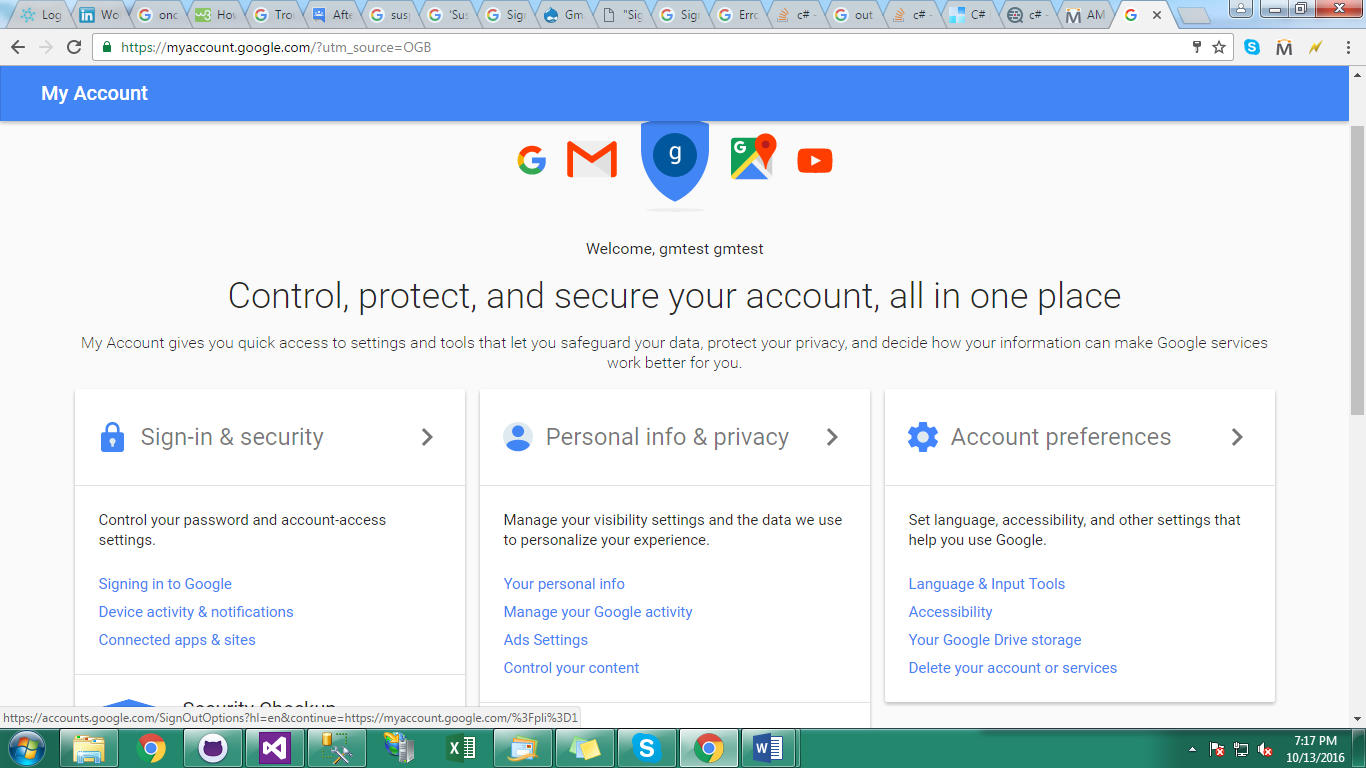1366x768 pixels.
Task: Reload the page with refresh icon
Action: coord(74,47)
